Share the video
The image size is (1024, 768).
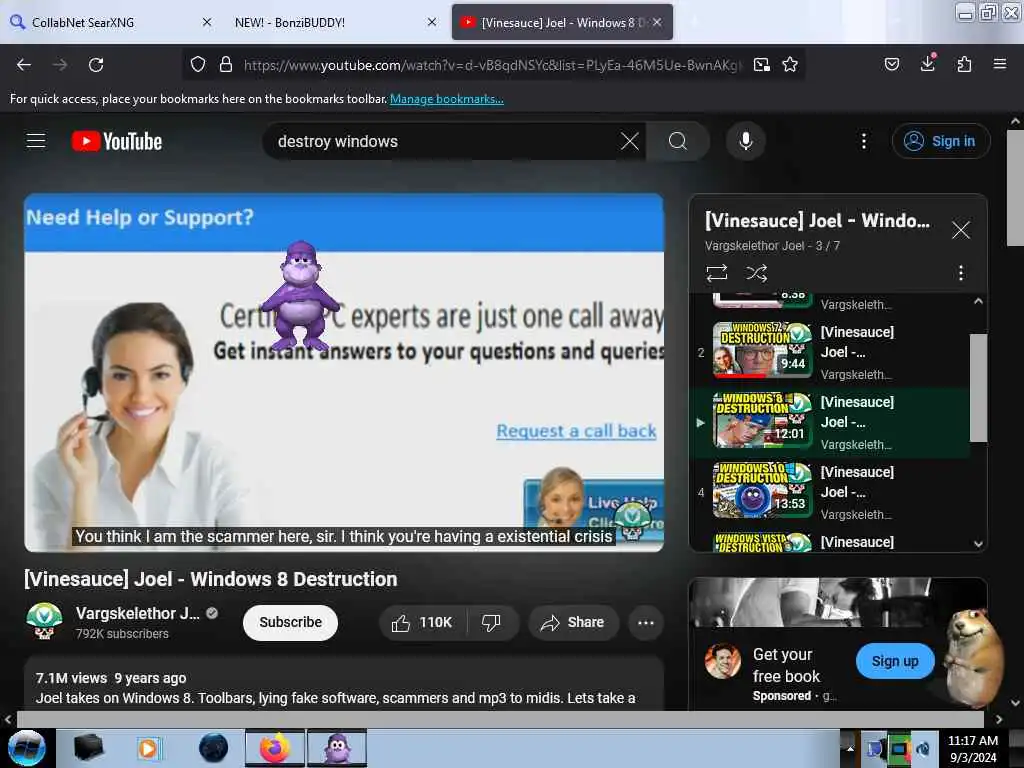tap(573, 622)
